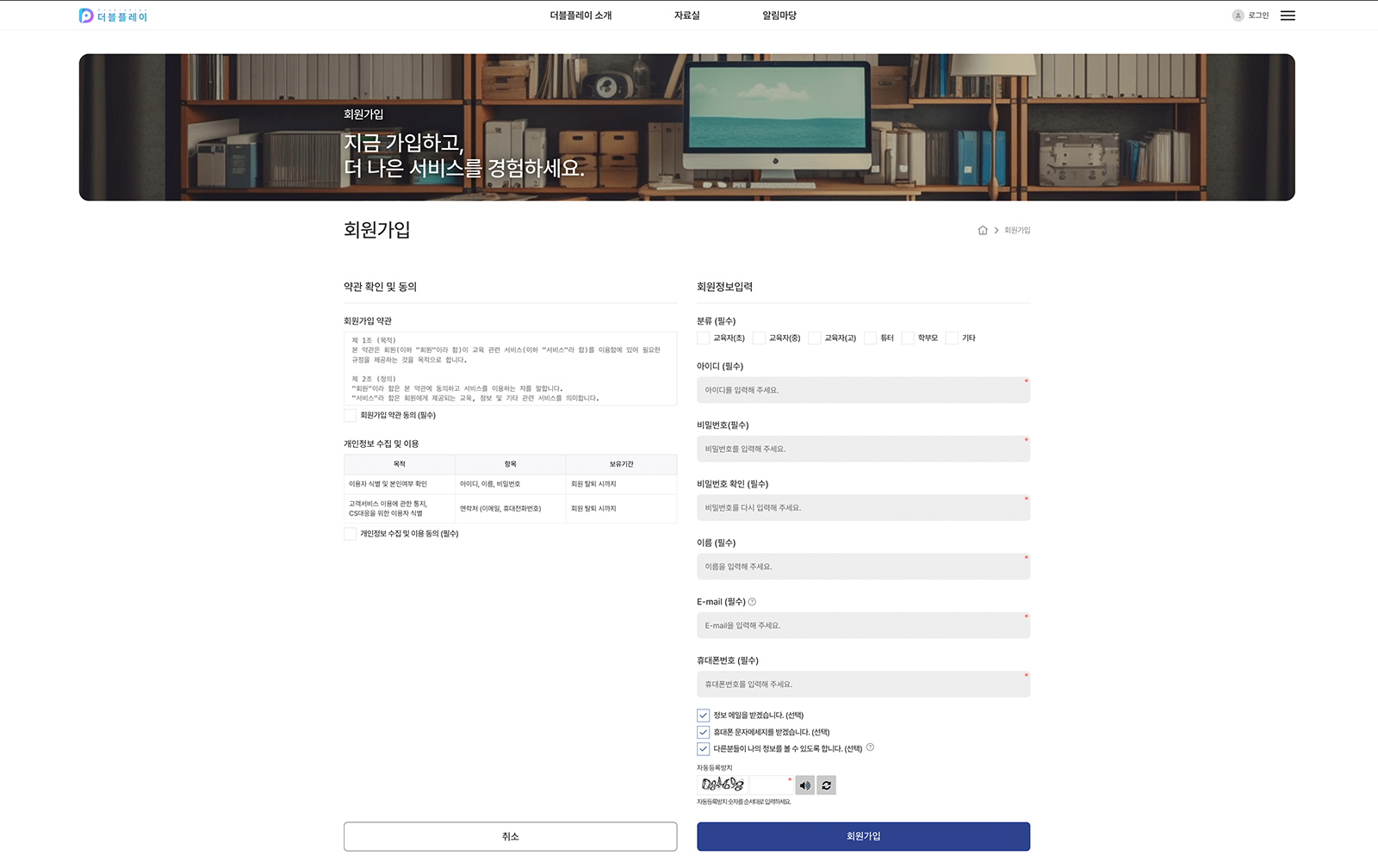The width and height of the screenshot is (1378, 868).
Task: Click the banner text '지금 가입하고,'
Action: (403, 142)
